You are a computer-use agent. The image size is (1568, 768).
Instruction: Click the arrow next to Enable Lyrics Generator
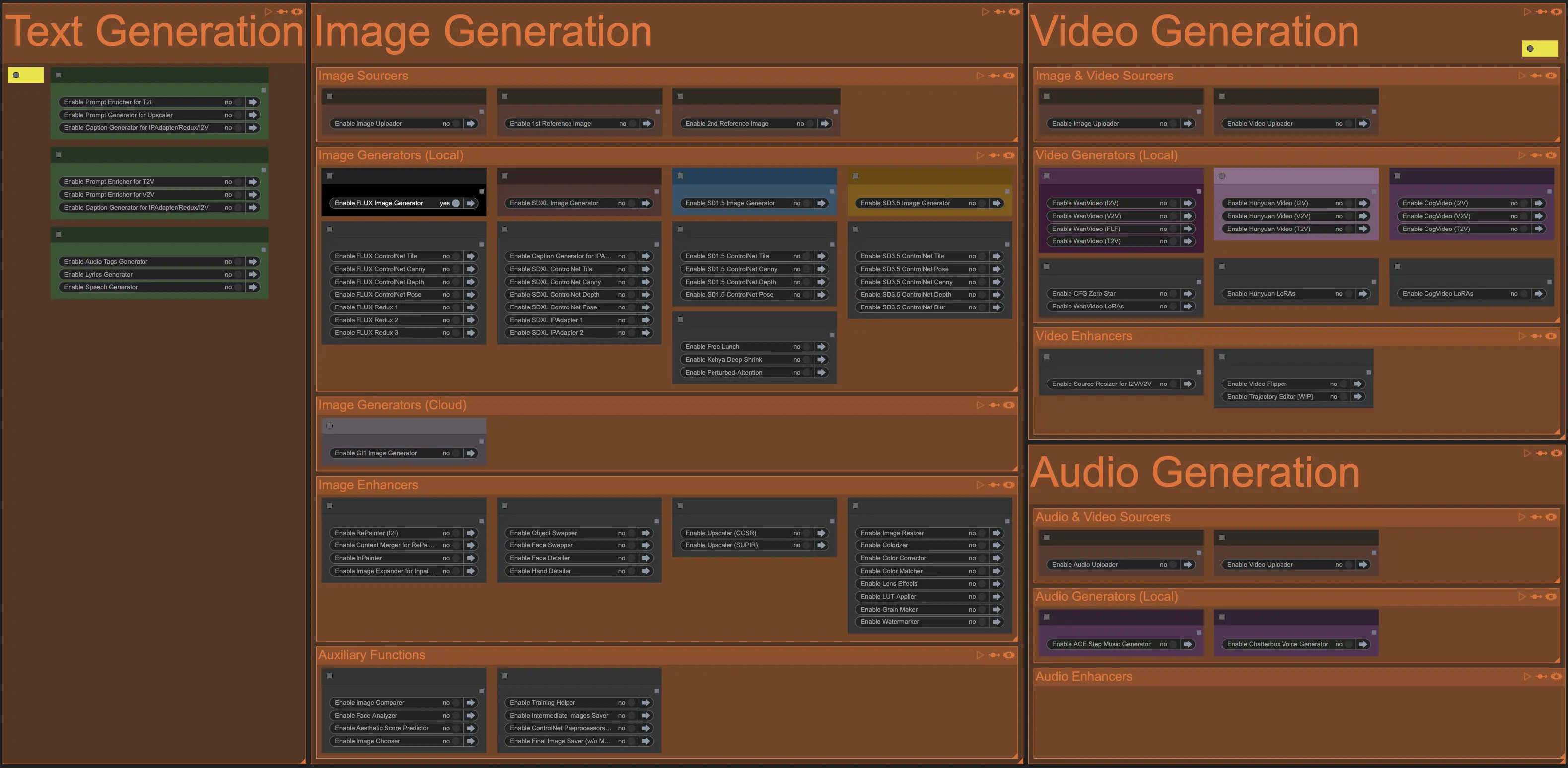pos(253,274)
